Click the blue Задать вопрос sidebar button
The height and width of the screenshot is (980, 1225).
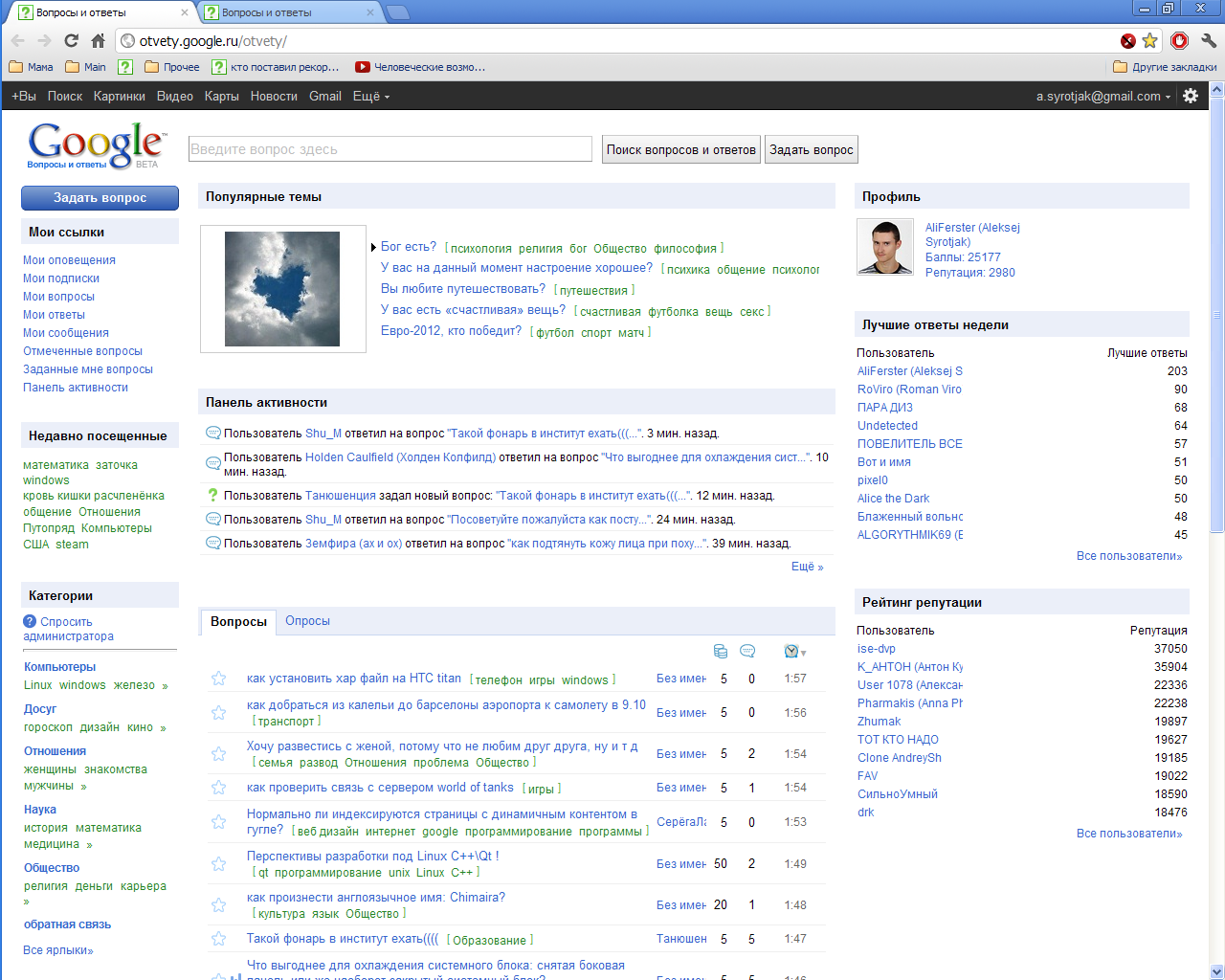coord(100,197)
